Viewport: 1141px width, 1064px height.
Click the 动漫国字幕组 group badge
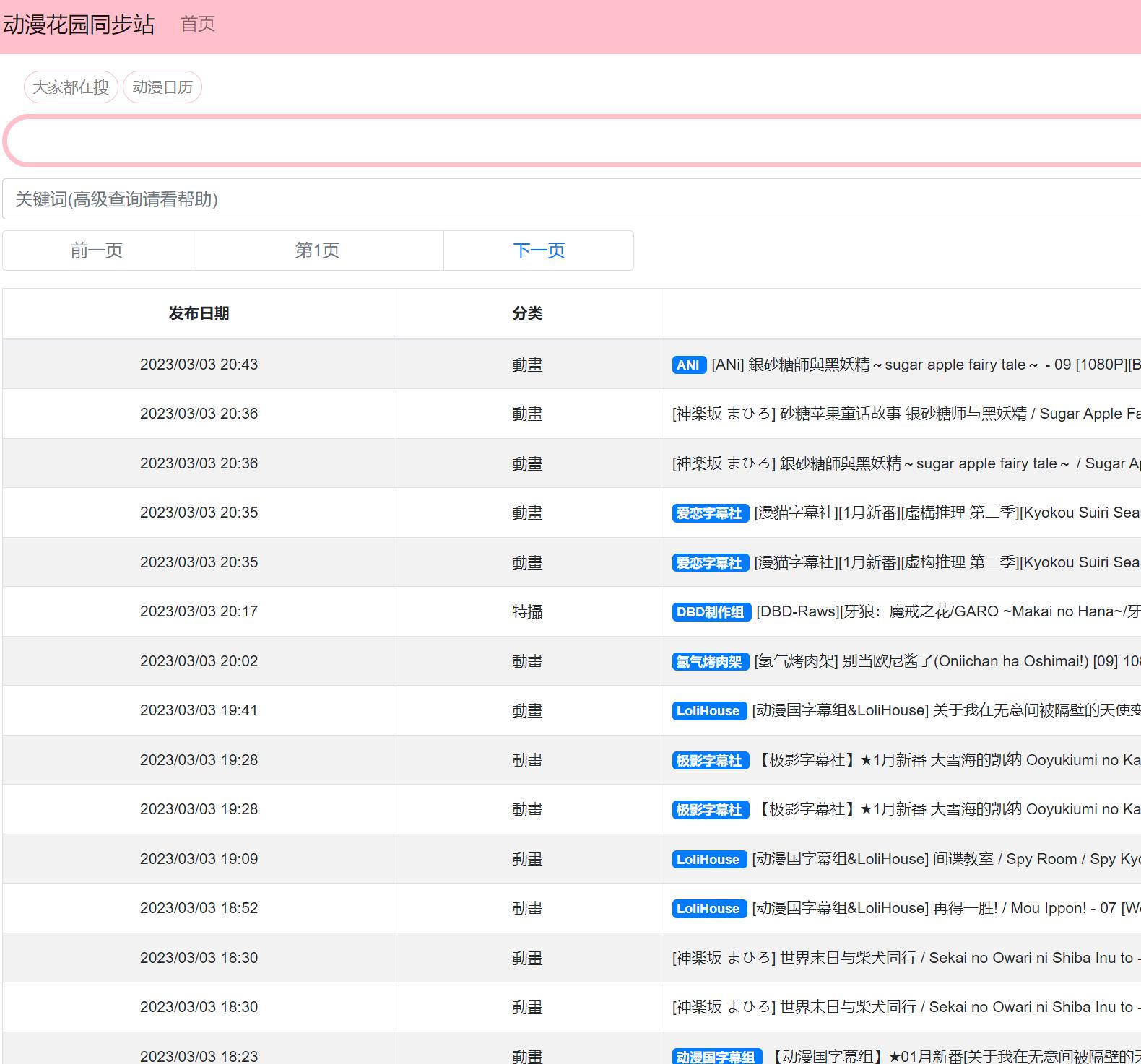tap(716, 1057)
